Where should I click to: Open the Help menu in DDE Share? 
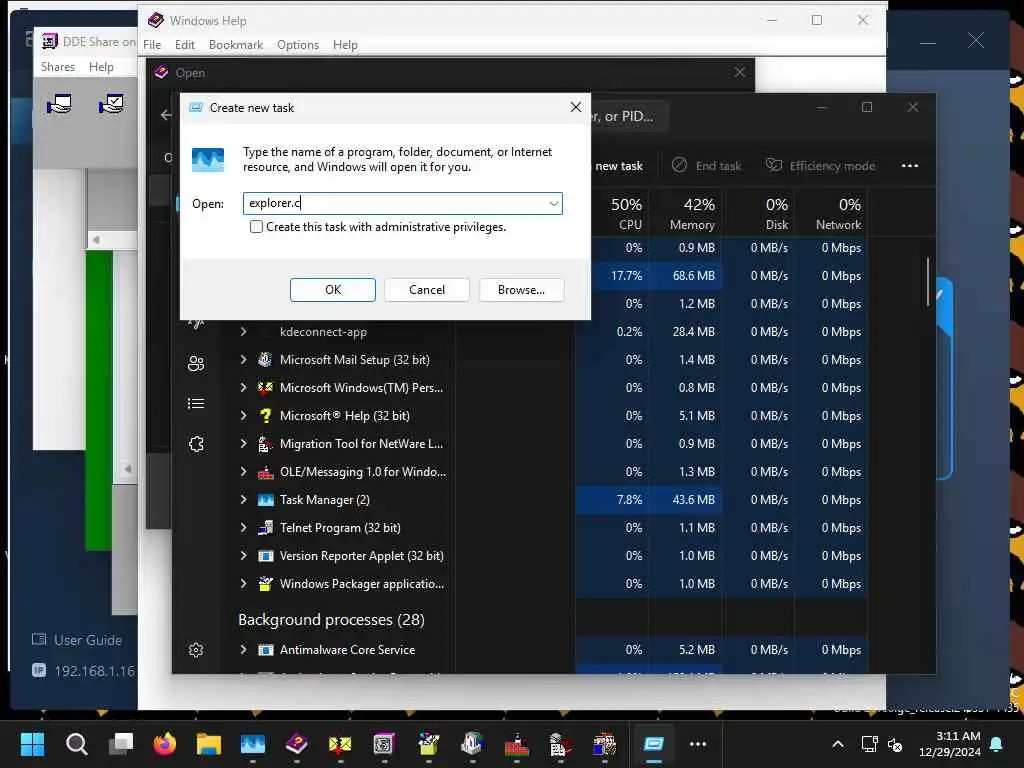tap(101, 67)
